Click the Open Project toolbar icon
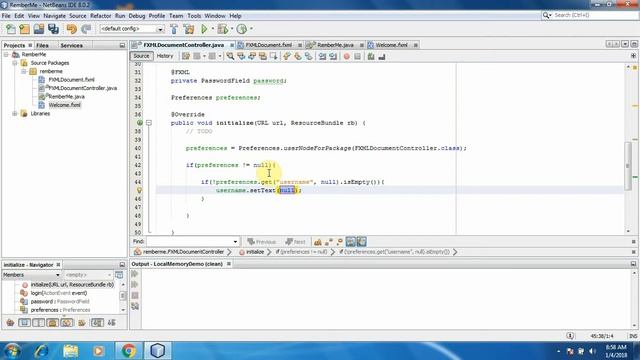Viewport: 640px width, 360px height. click(x=39, y=29)
